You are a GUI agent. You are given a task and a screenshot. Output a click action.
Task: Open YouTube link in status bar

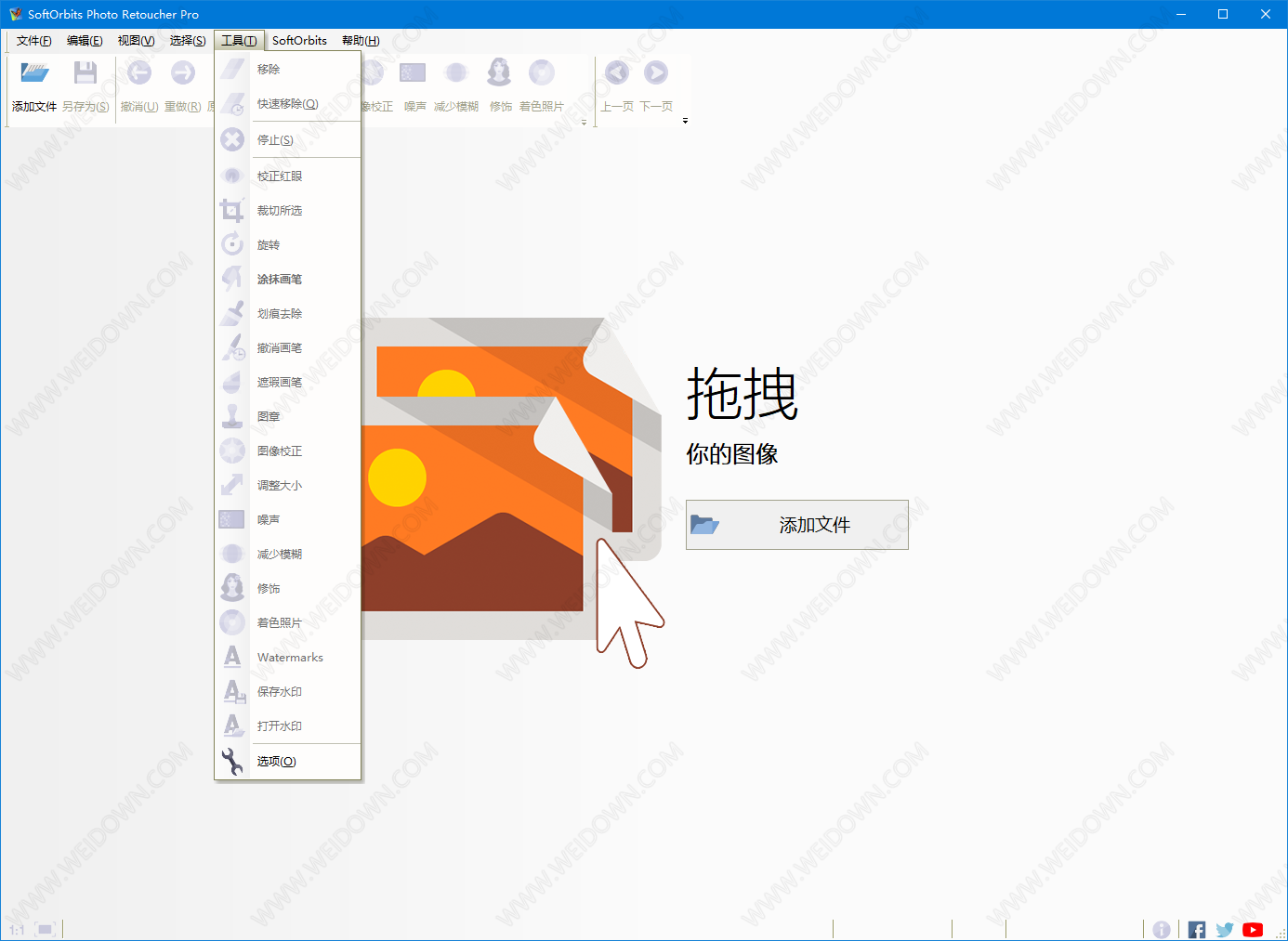pos(1253,930)
